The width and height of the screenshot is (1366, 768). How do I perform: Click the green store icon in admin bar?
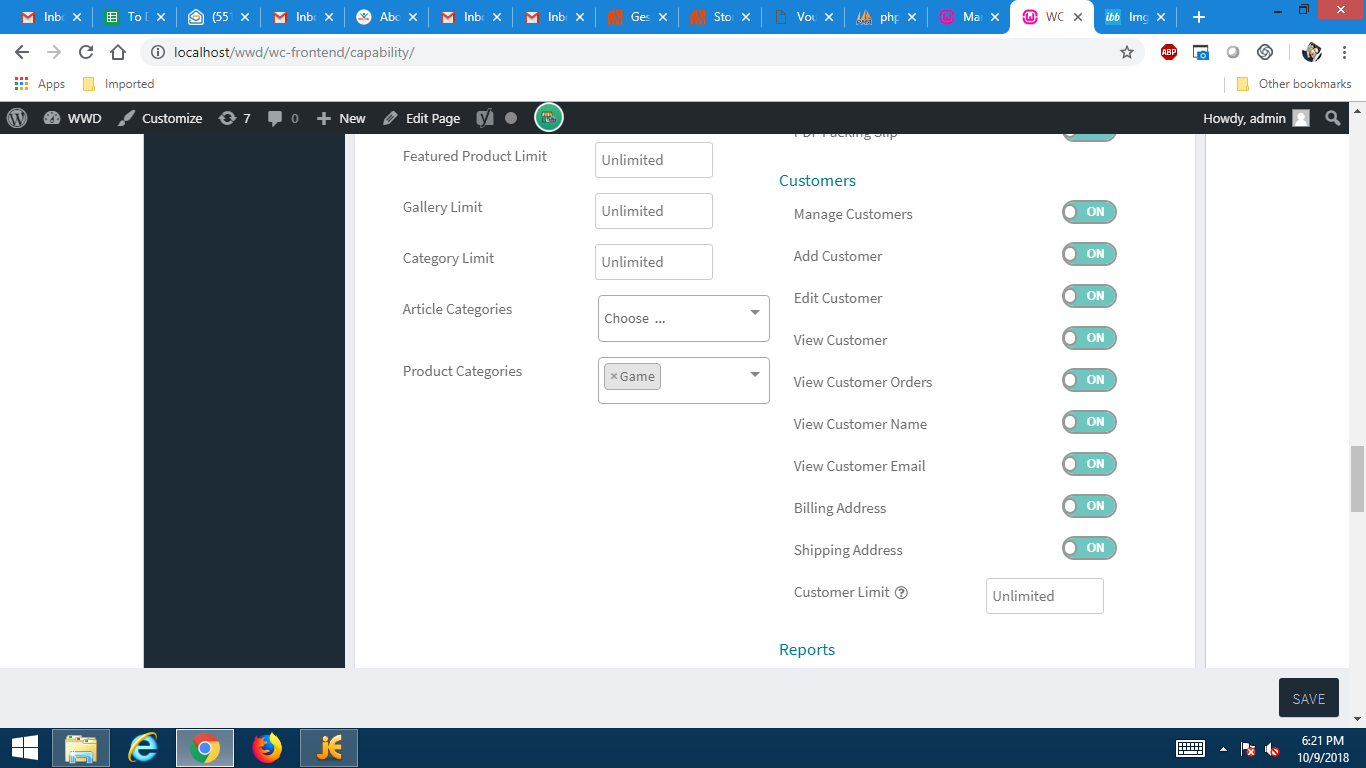coord(549,118)
